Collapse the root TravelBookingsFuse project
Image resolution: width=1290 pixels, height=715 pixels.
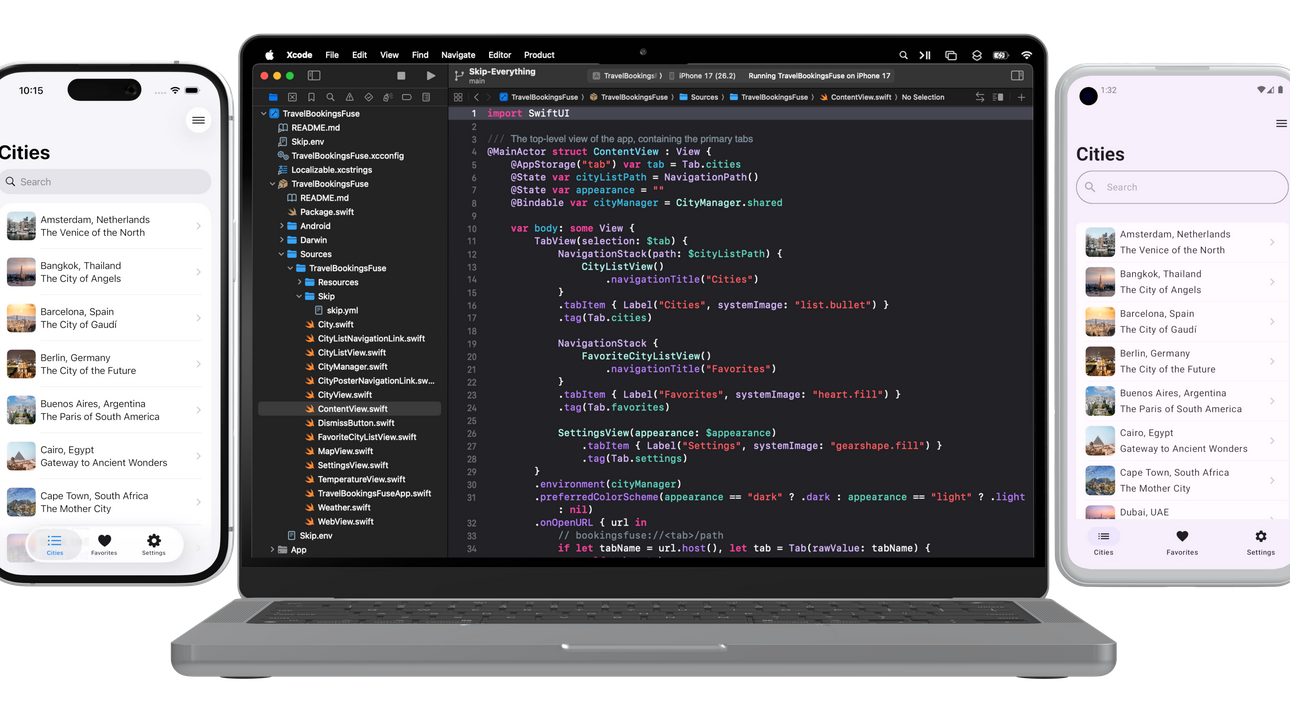click(x=264, y=114)
